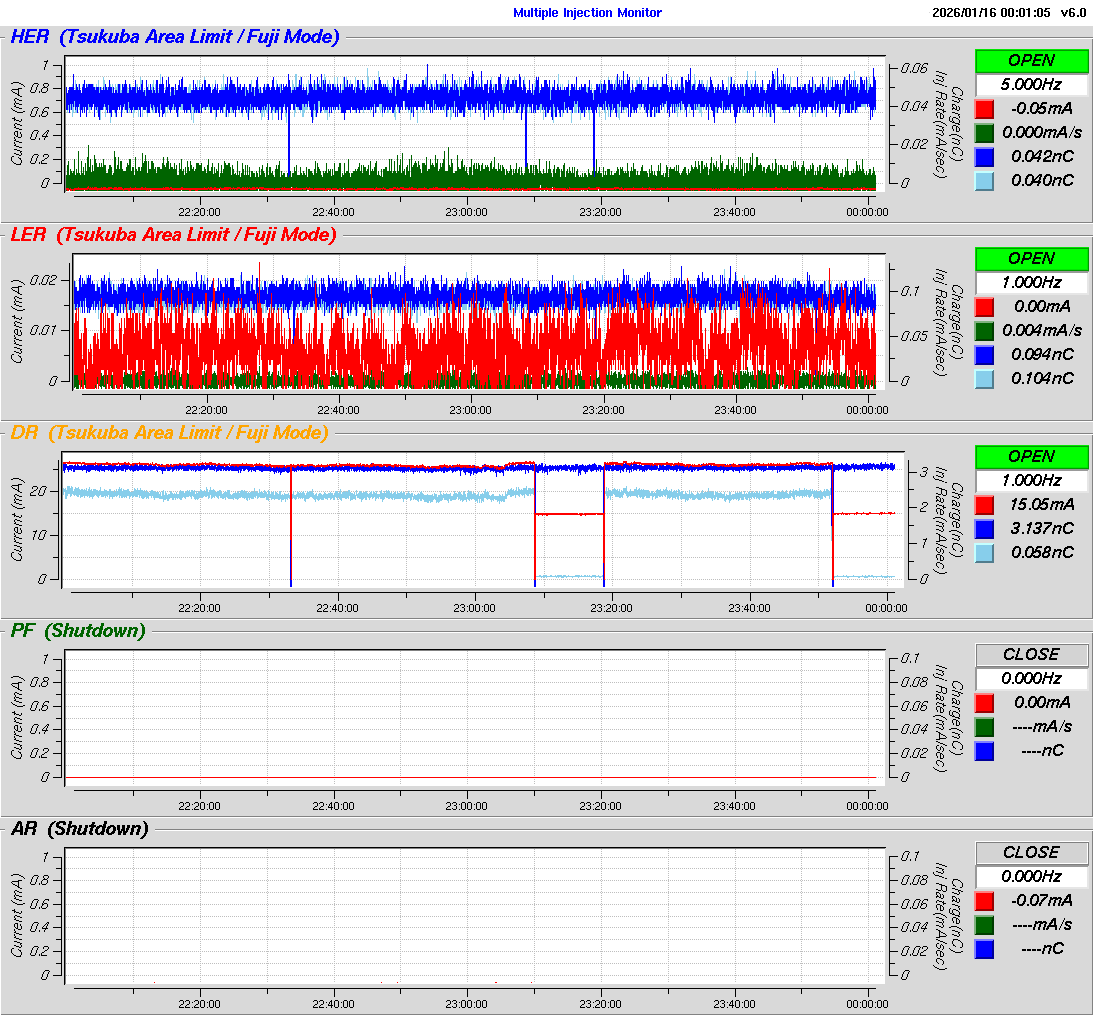Image resolution: width=1093 pixels, height=1015 pixels.
Task: Click HER green swatch beside 0.000mA/s
Action: point(984,133)
